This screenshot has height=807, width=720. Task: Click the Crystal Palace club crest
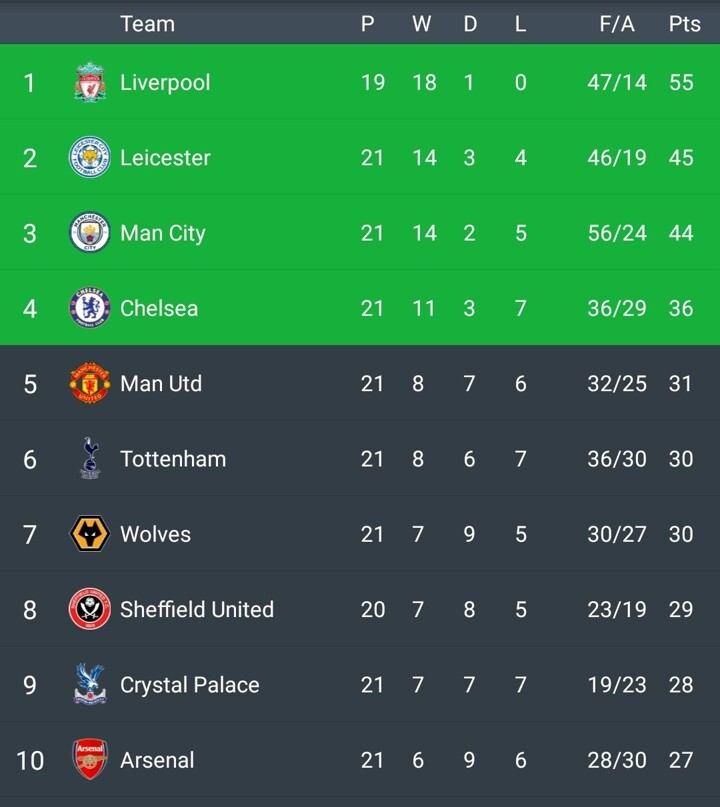89,685
